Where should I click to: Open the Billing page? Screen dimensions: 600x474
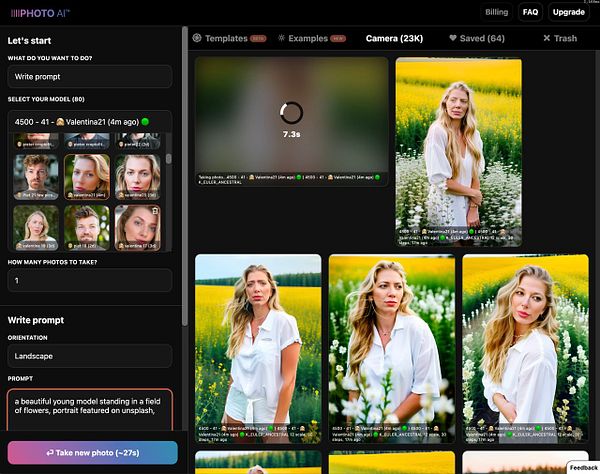(x=496, y=12)
